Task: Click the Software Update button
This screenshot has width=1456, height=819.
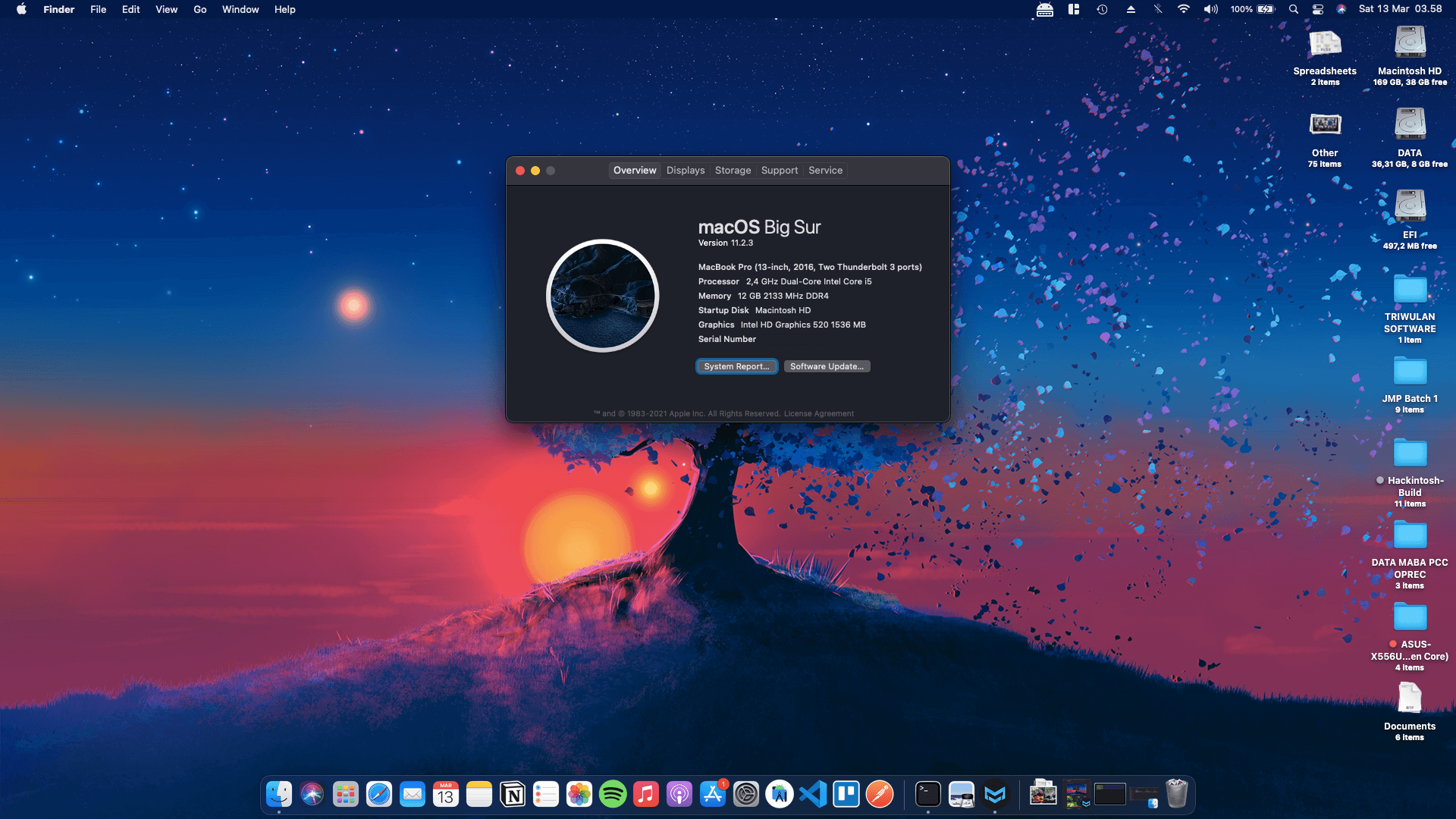Action: point(827,366)
